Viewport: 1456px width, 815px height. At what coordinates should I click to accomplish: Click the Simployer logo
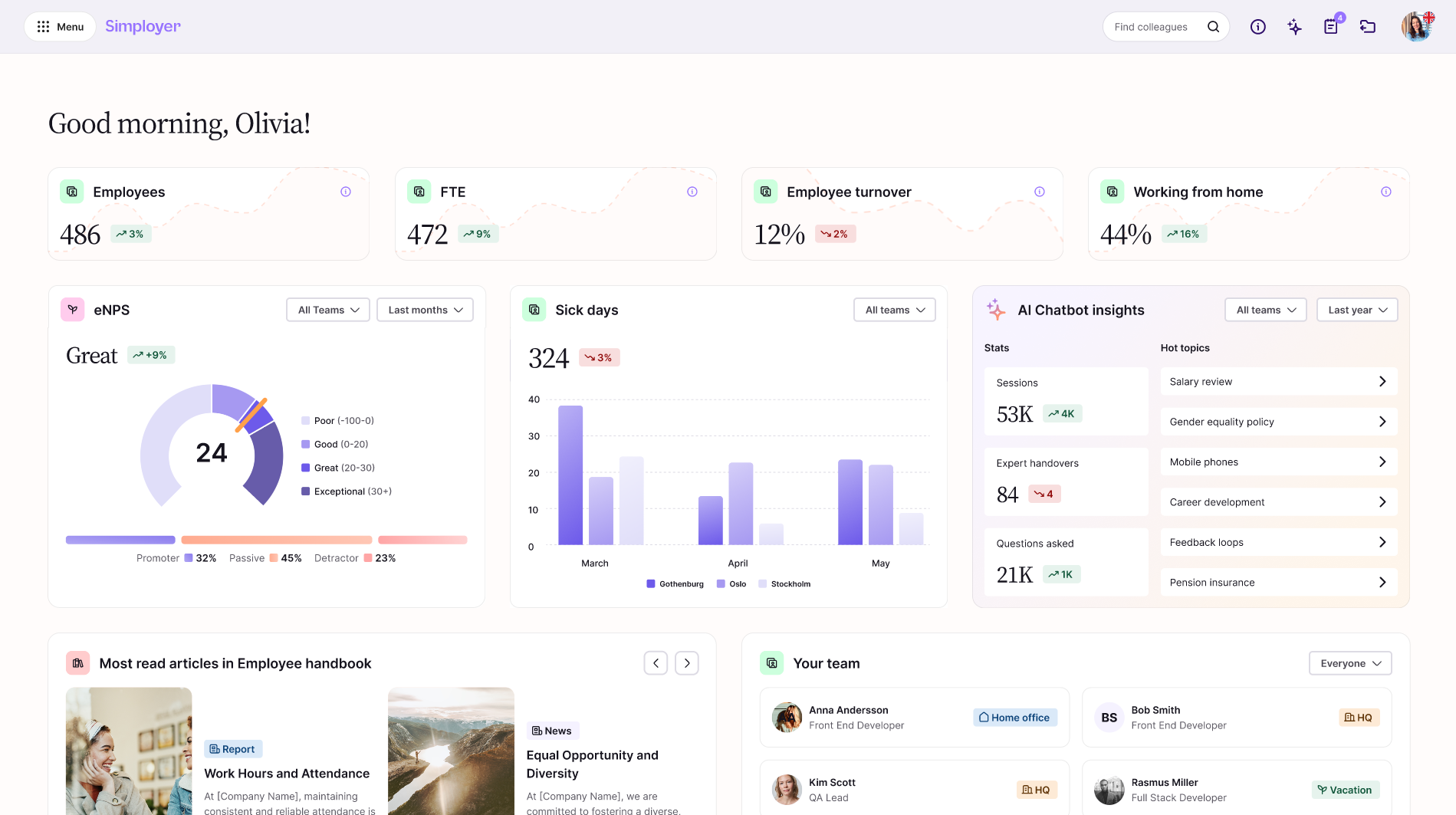[x=143, y=26]
